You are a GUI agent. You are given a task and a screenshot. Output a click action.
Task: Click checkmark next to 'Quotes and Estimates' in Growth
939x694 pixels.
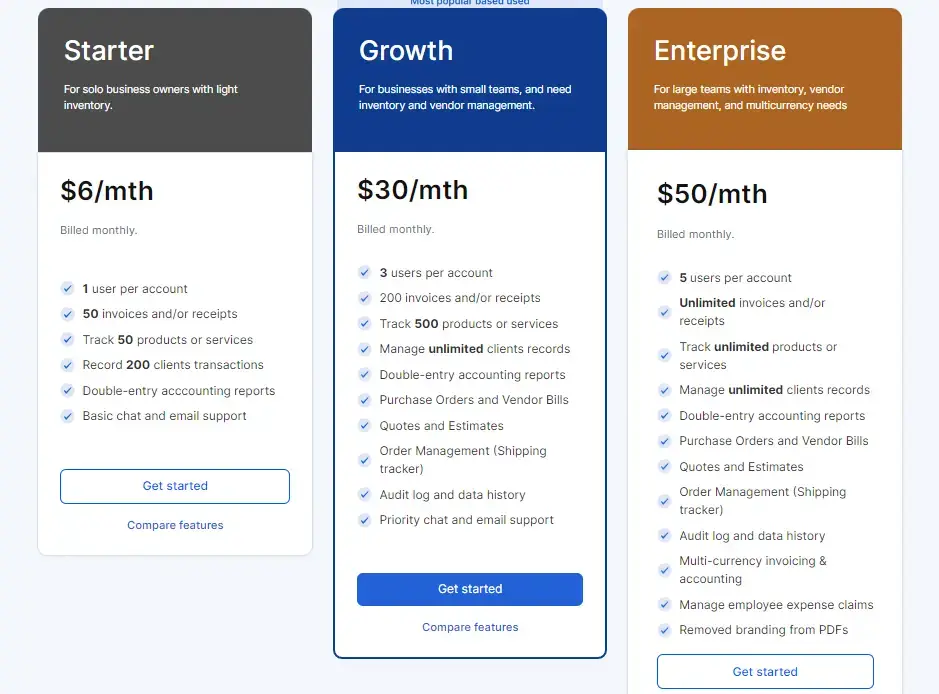click(364, 425)
